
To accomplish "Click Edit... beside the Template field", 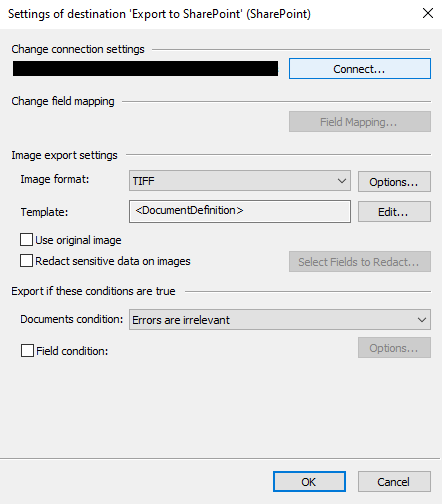I will (x=394, y=212).
